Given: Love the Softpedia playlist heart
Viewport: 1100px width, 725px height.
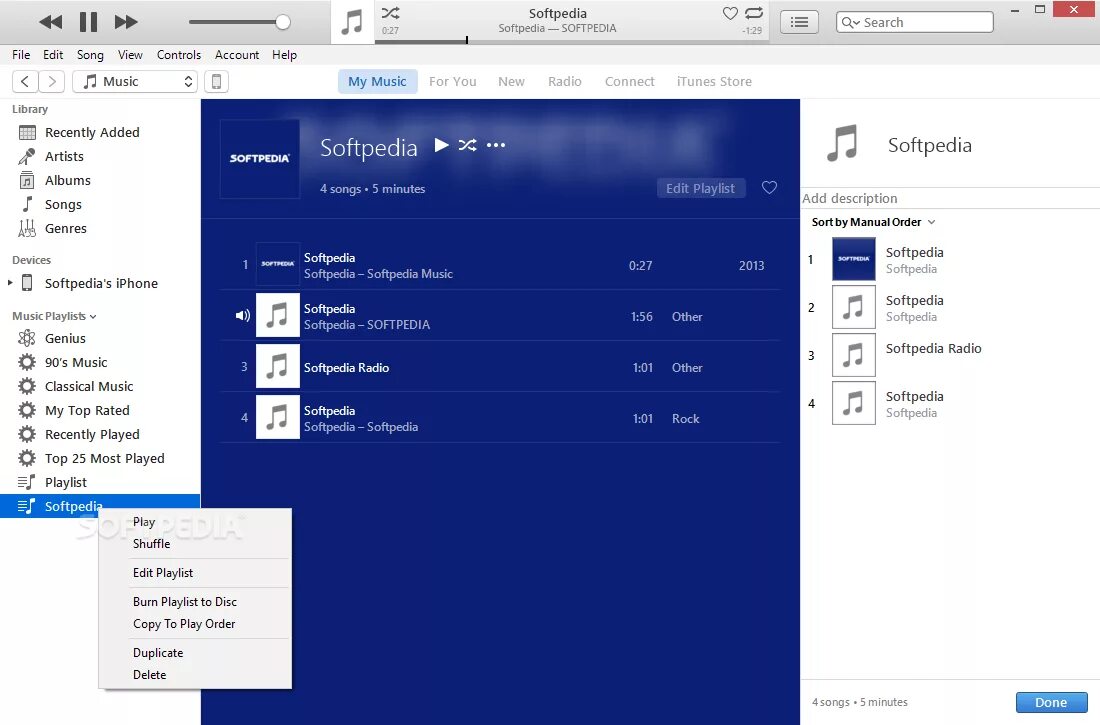Looking at the screenshot, I should 770,187.
